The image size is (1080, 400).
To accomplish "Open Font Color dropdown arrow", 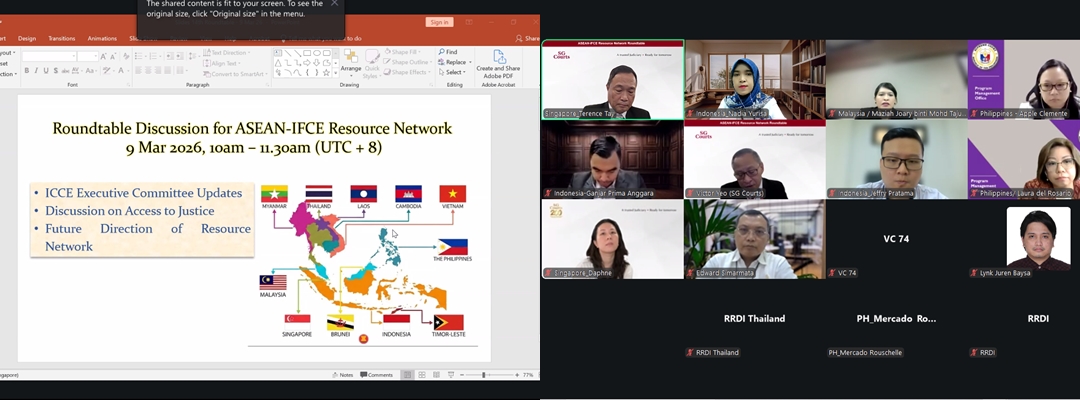I will click(x=128, y=70).
